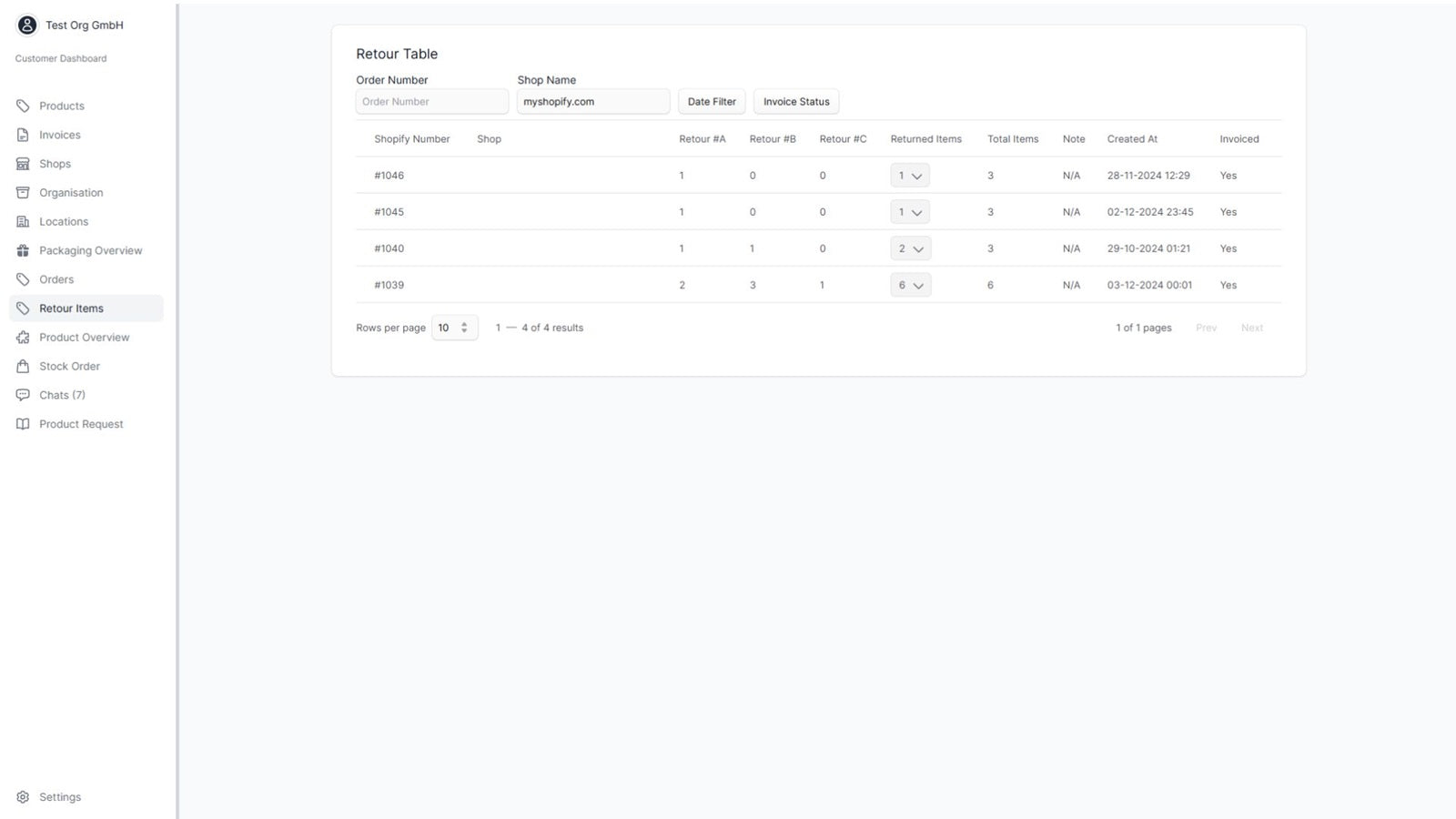Click the Total Items column header

click(1013, 139)
